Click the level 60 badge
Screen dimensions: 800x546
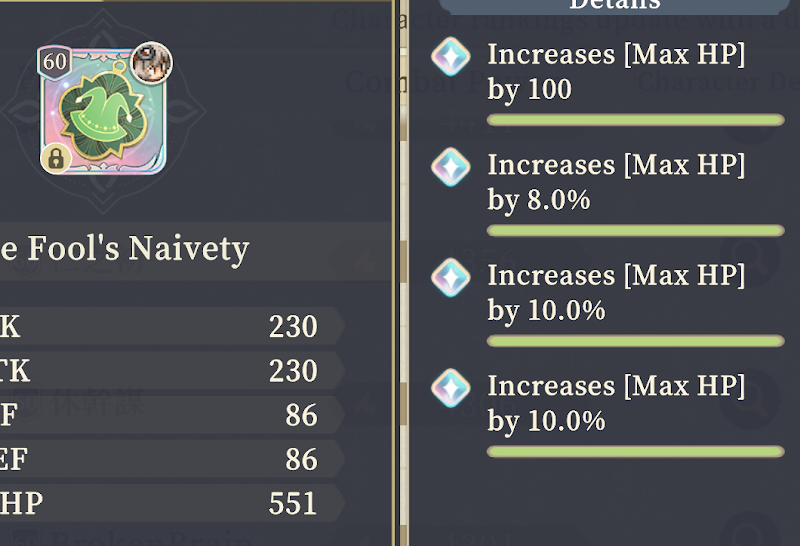point(55,63)
